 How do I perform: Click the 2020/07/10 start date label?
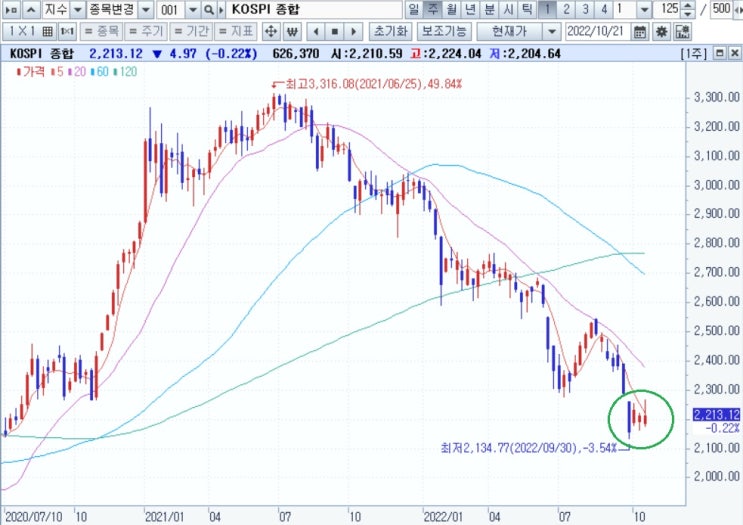(34, 516)
